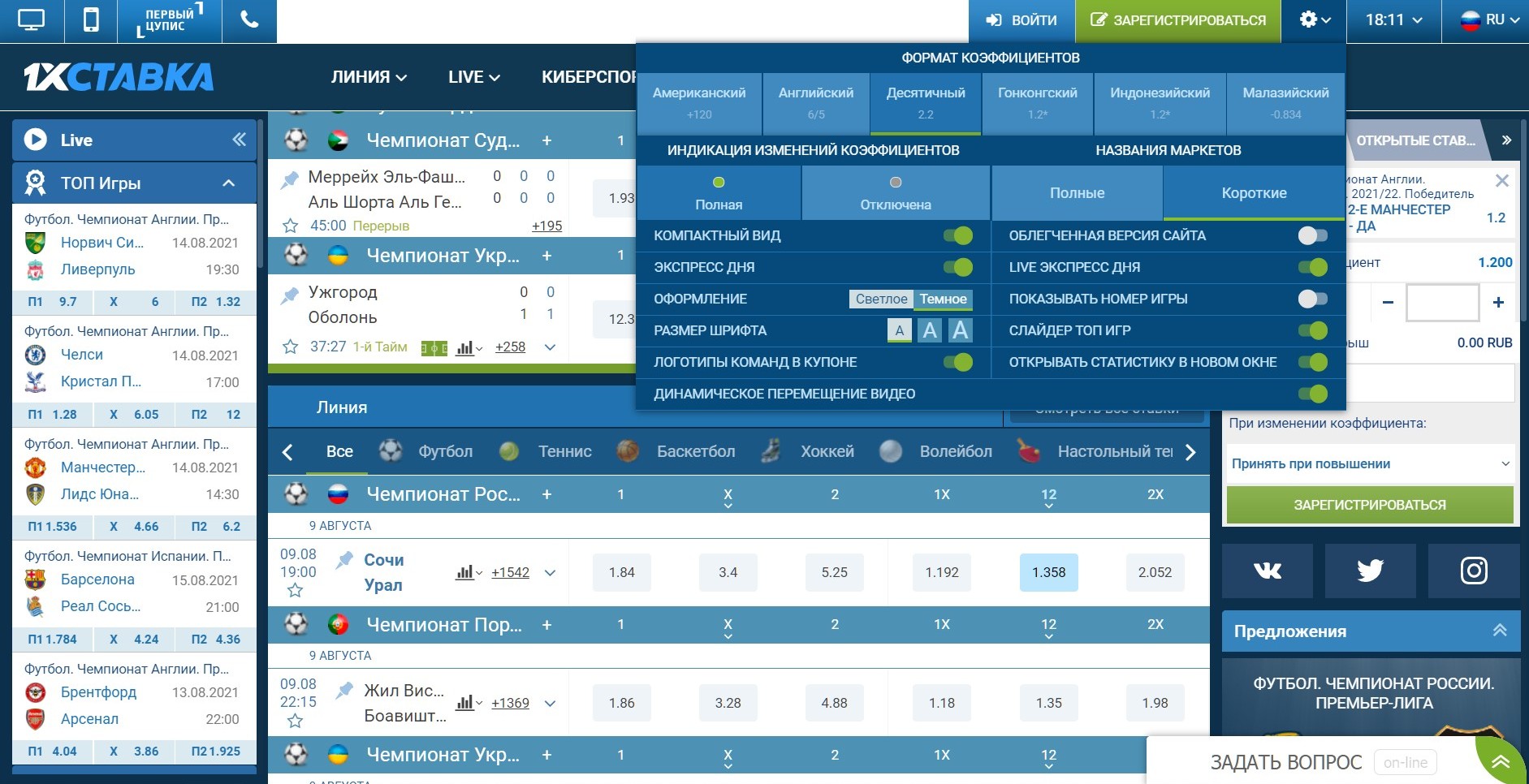The image size is (1529, 784).
Task: Click the stake amount input field
Action: point(1442,303)
